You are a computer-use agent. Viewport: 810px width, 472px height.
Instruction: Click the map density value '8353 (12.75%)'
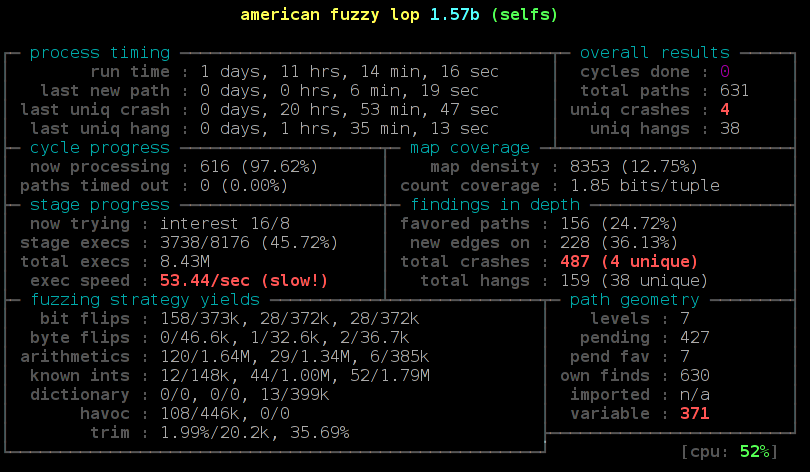(634, 167)
